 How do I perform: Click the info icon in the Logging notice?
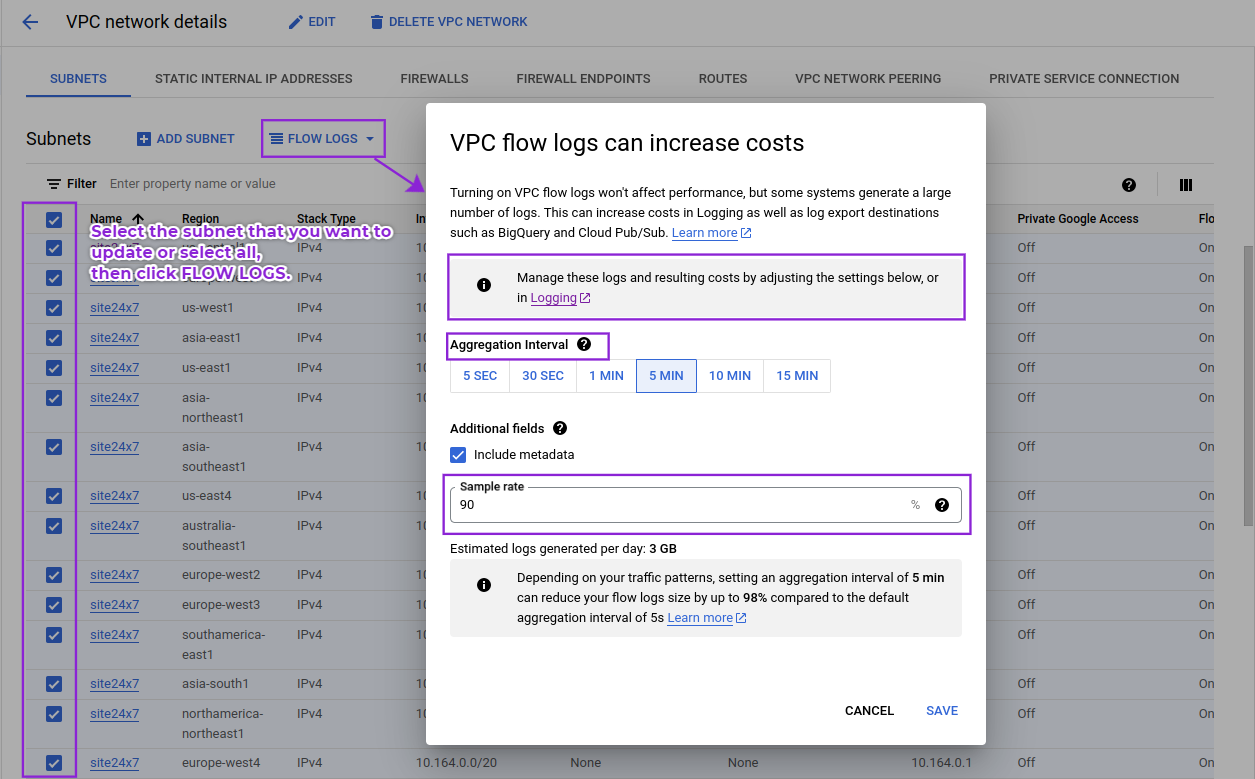click(484, 284)
